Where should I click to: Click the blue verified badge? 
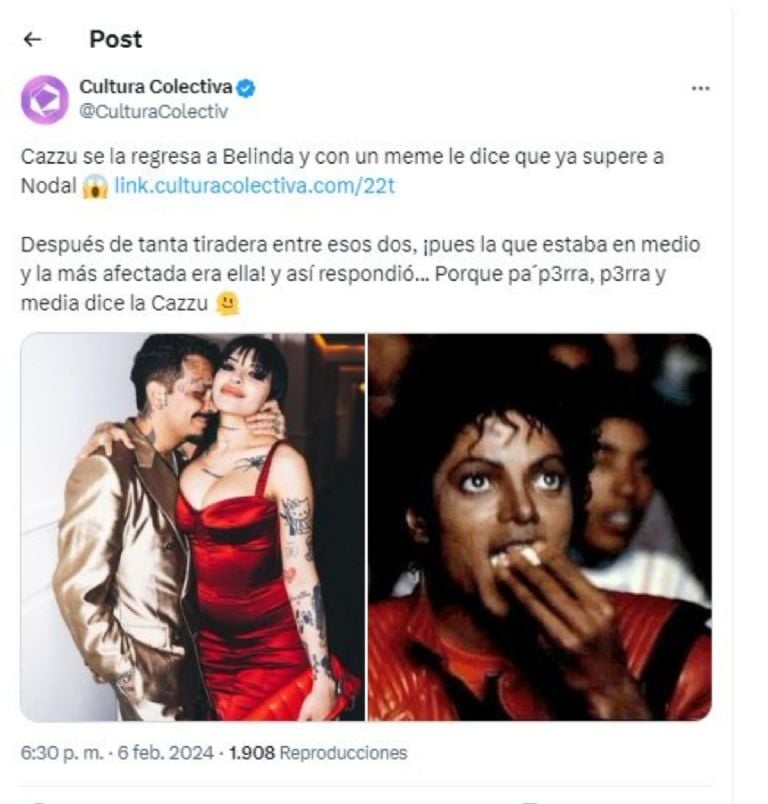(246, 88)
